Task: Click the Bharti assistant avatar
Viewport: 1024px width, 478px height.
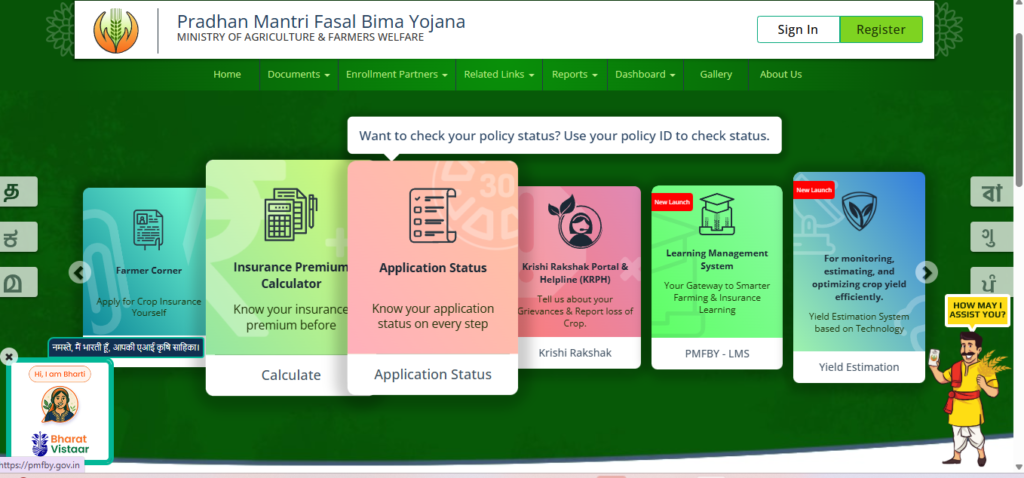Action: (59, 405)
